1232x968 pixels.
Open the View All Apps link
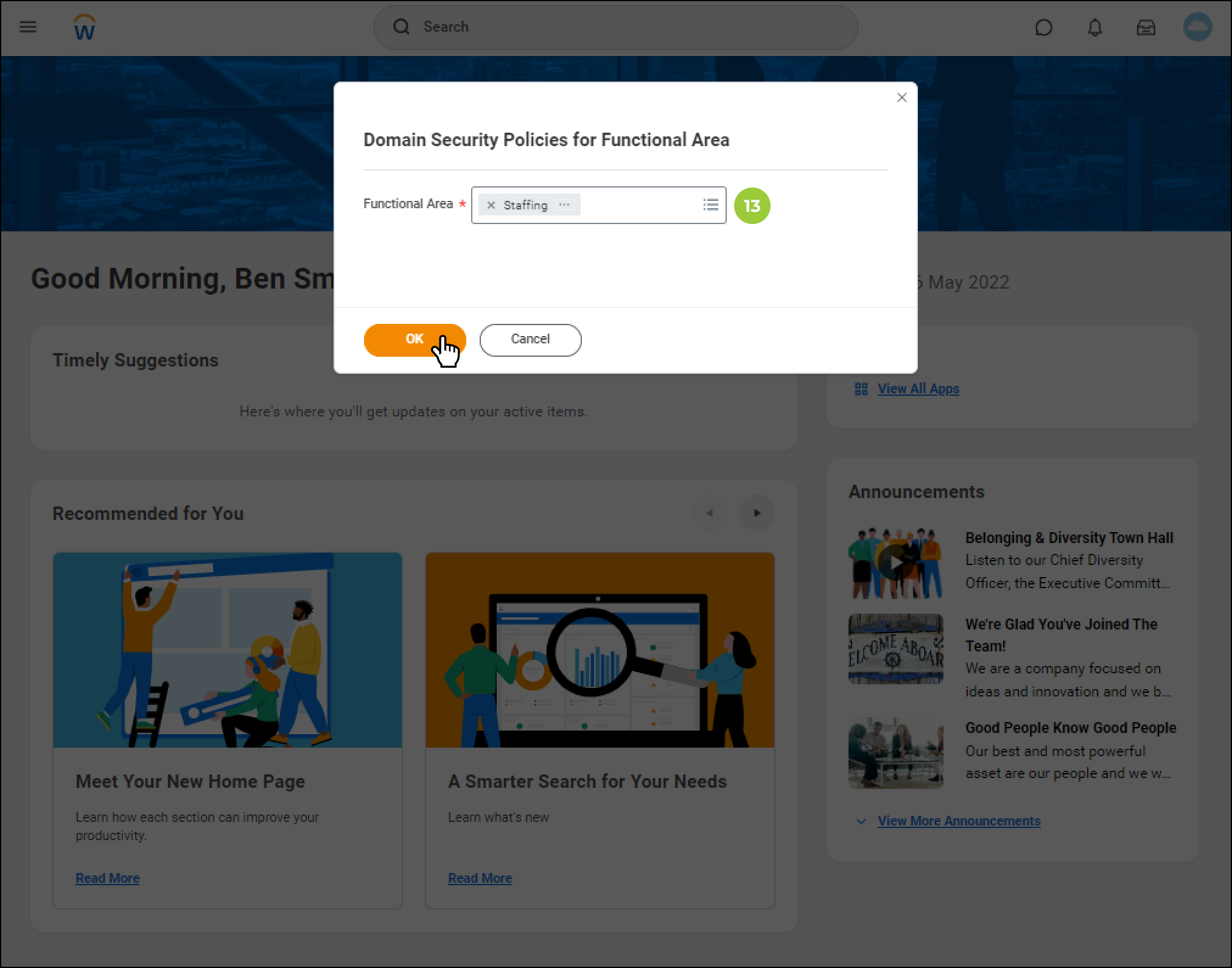click(918, 389)
